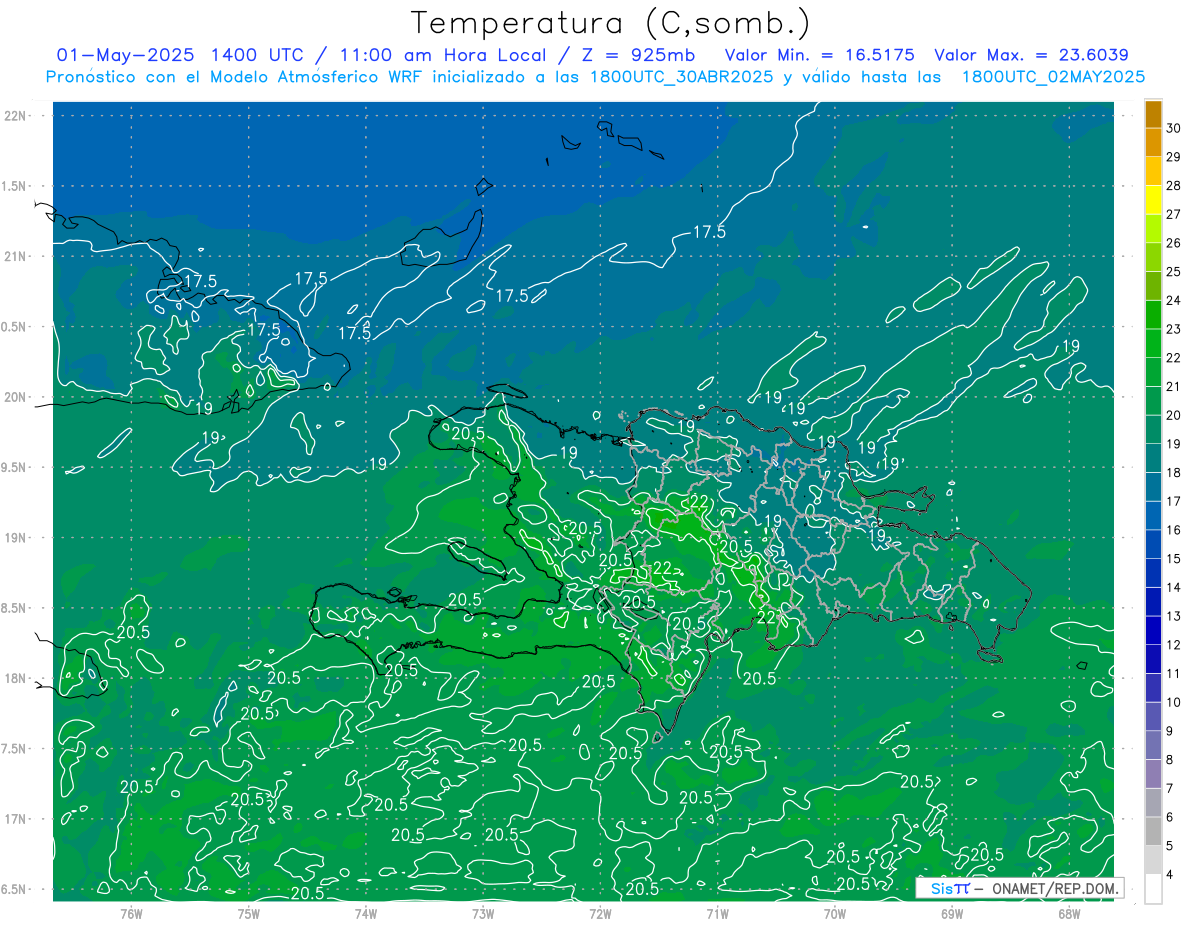The width and height of the screenshot is (1200, 927).
Task: Click blue swatch between 15 and 16
Action: pyautogui.click(x=1153, y=544)
